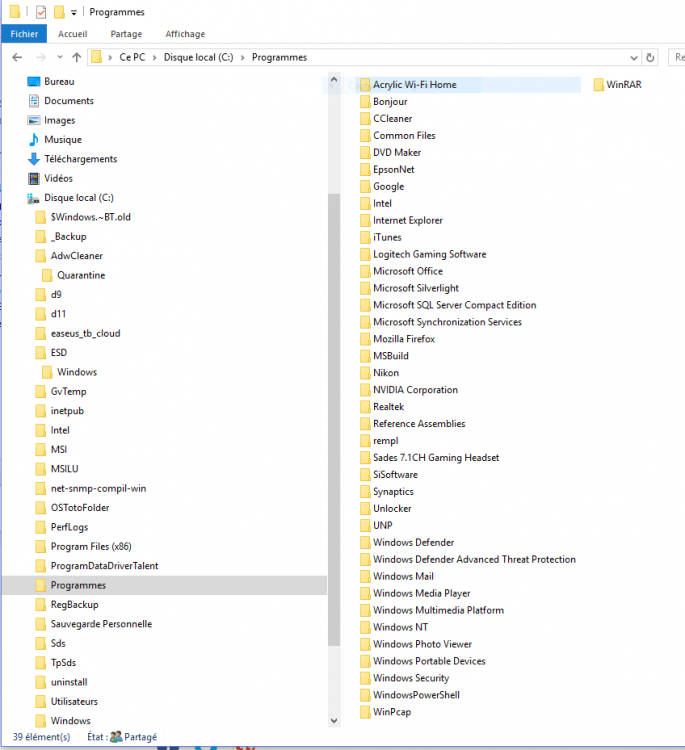Click the Documents icon in the sidebar
The image size is (685, 750).
click(x=33, y=101)
